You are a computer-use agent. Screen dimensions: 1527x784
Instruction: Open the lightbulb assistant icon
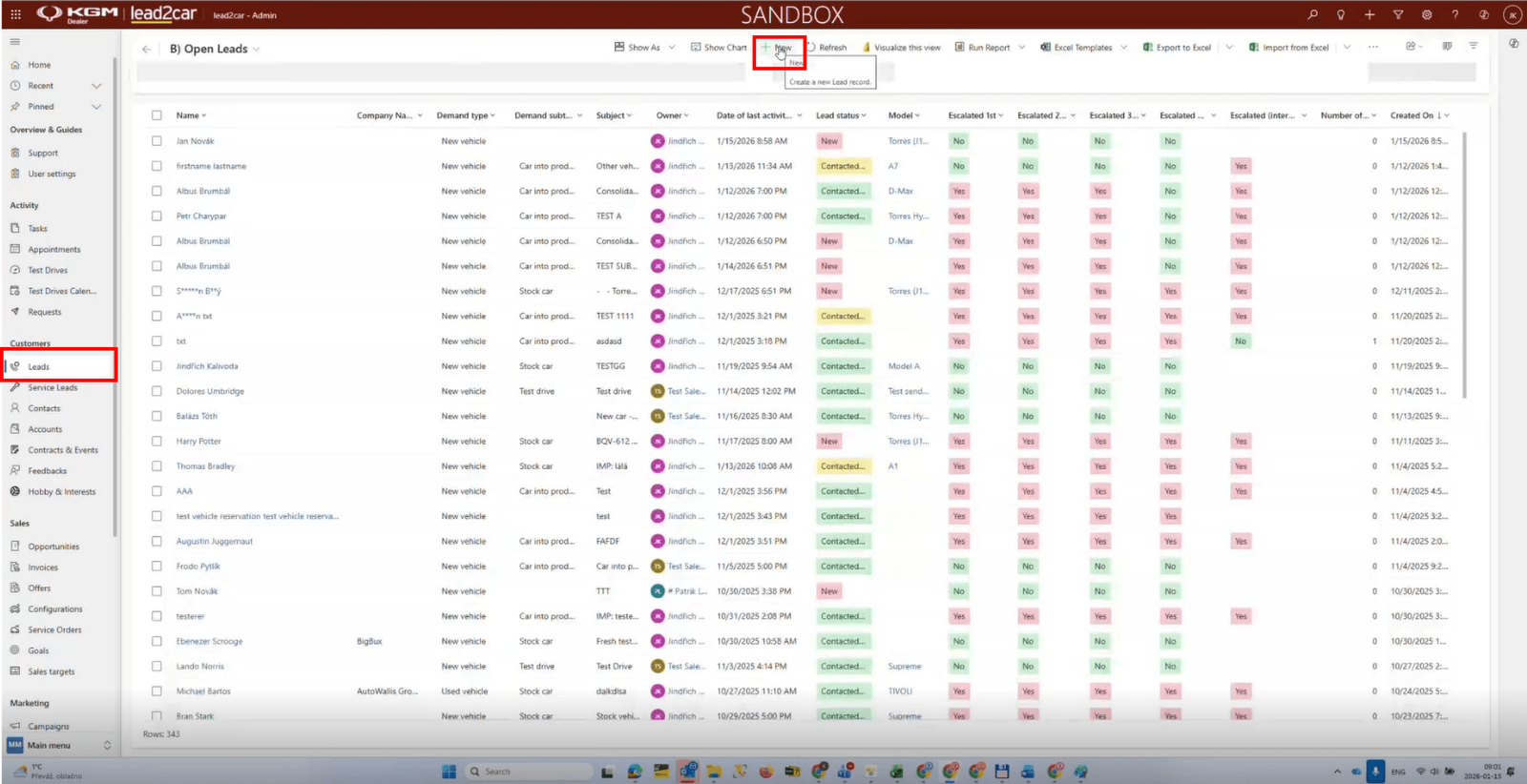[1341, 14]
